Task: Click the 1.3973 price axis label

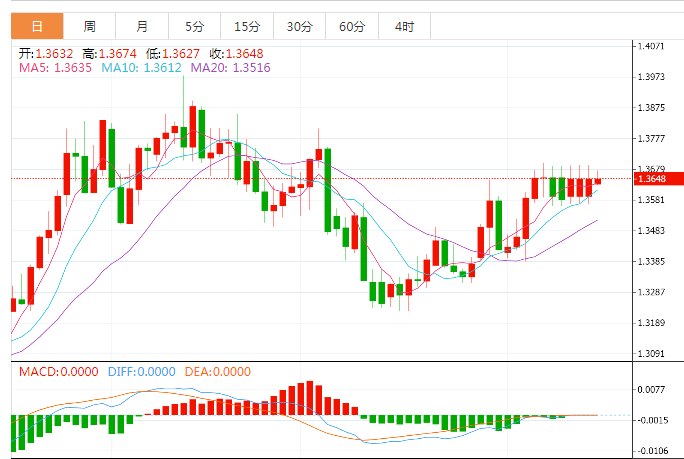Action: 651,77
